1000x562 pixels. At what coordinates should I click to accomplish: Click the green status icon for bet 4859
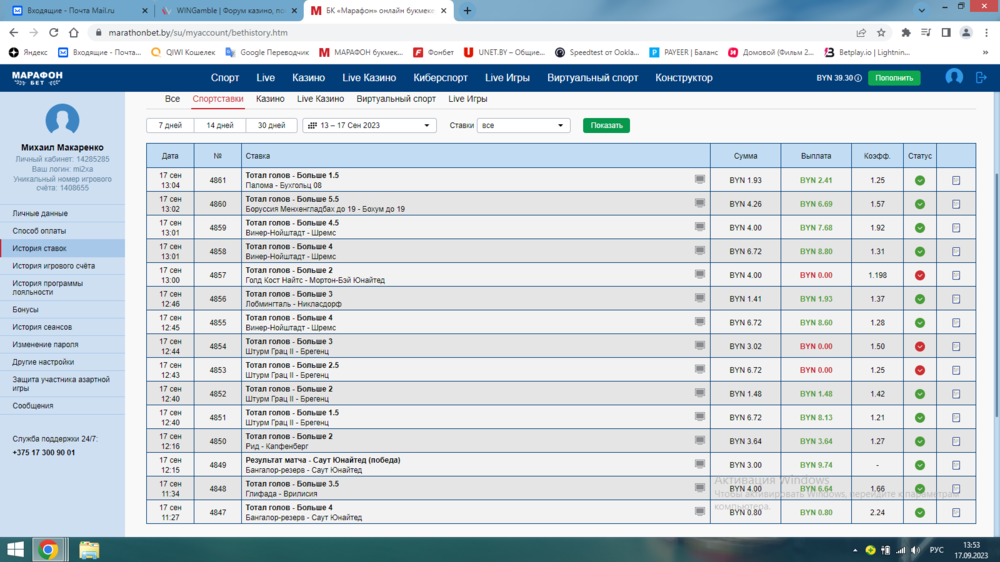919,228
